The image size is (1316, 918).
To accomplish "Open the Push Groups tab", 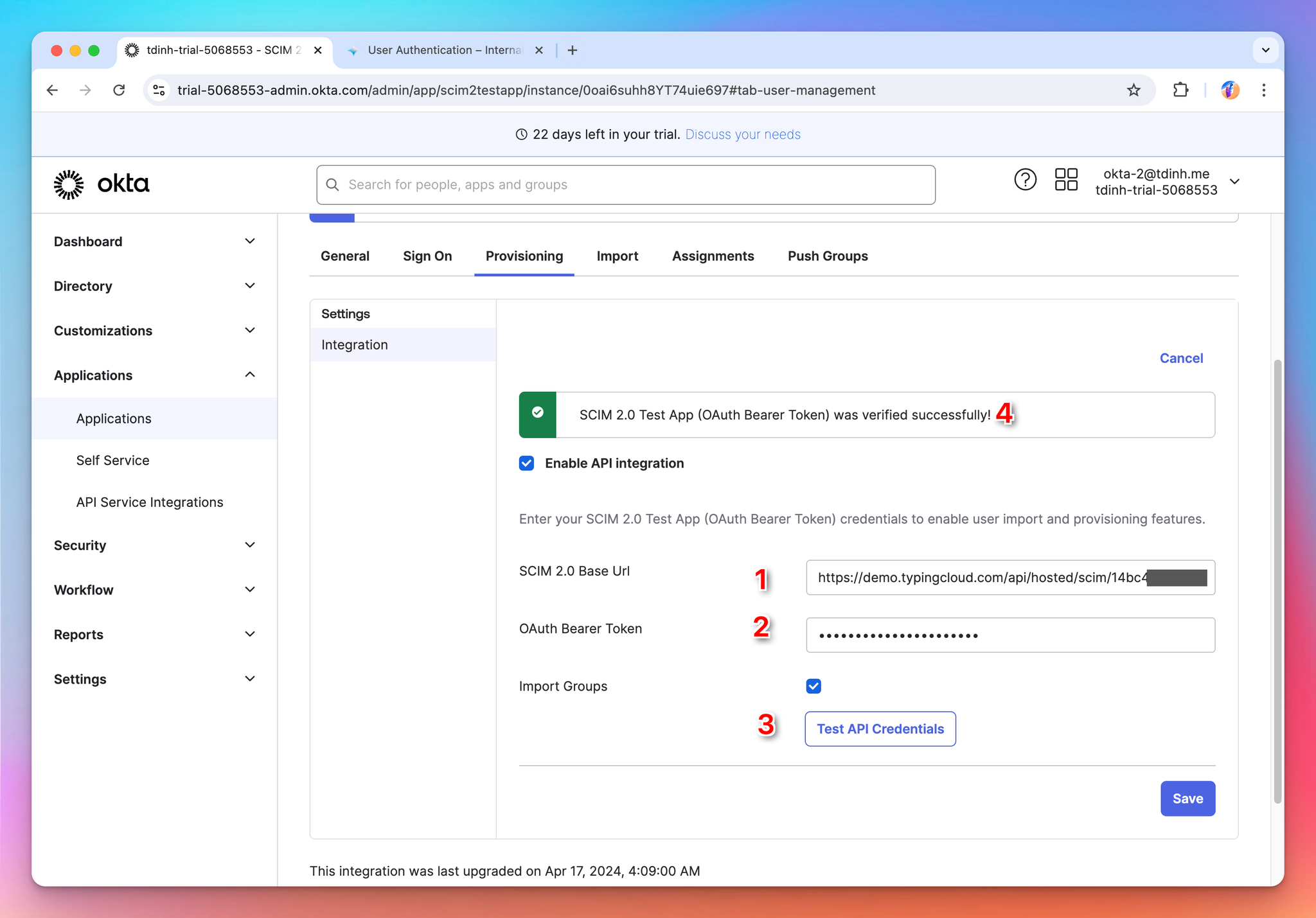I will pos(828,256).
